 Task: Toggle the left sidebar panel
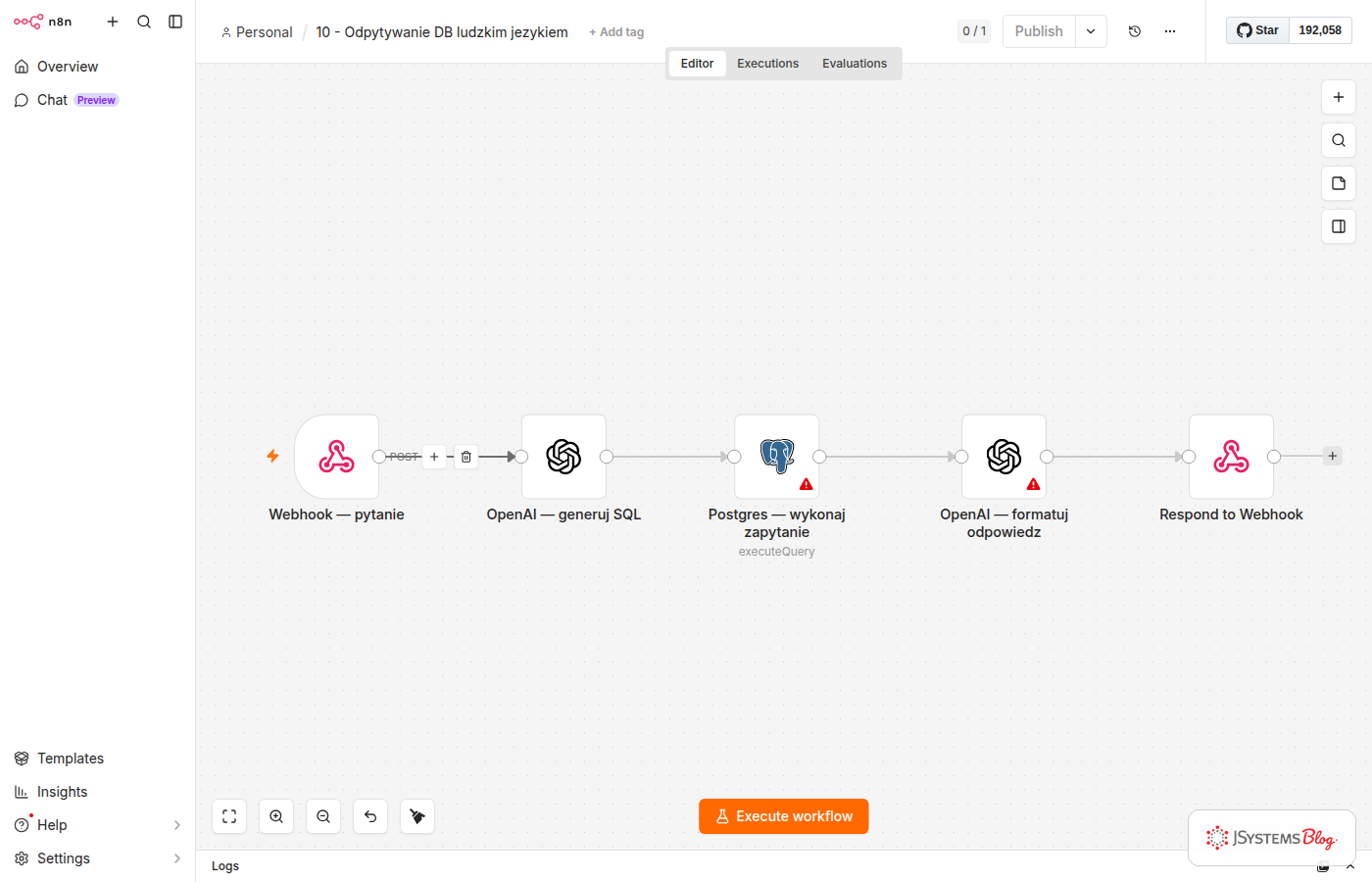(x=175, y=22)
